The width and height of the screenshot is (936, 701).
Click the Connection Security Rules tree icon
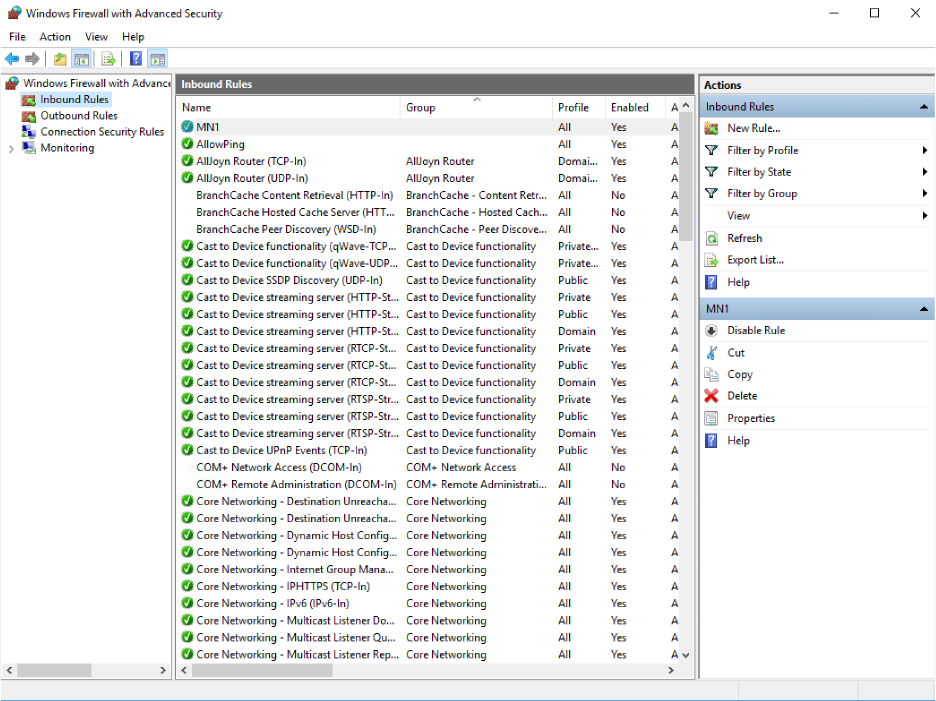tap(29, 132)
